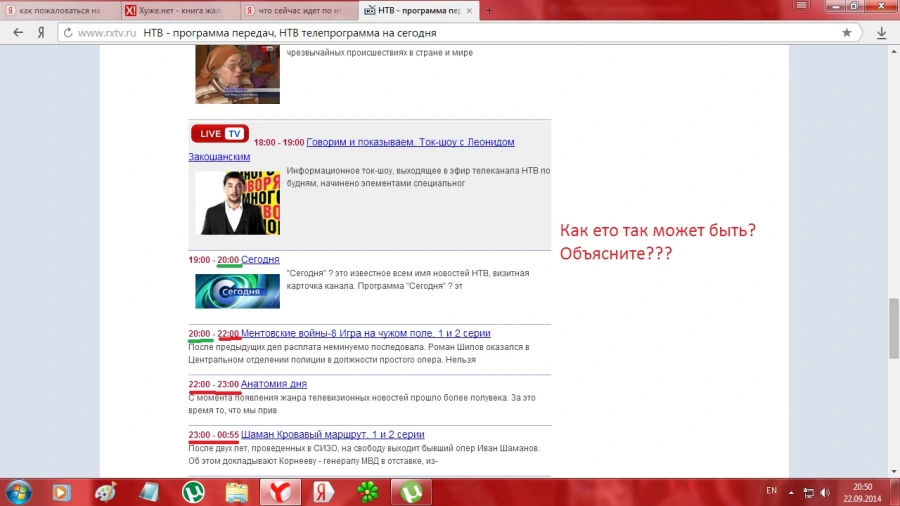Open the active uTorrent taskbar window
Screen dimensions: 900x506
[411, 492]
